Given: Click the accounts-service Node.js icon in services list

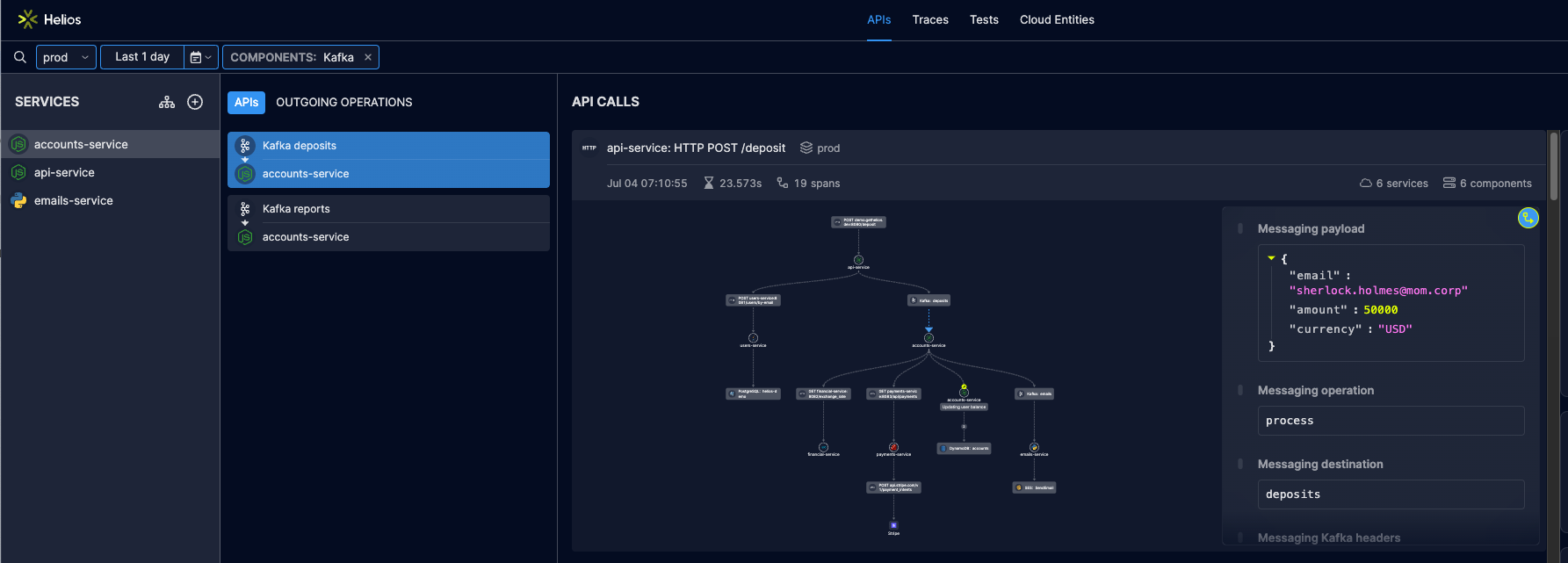Looking at the screenshot, I should pos(18,144).
